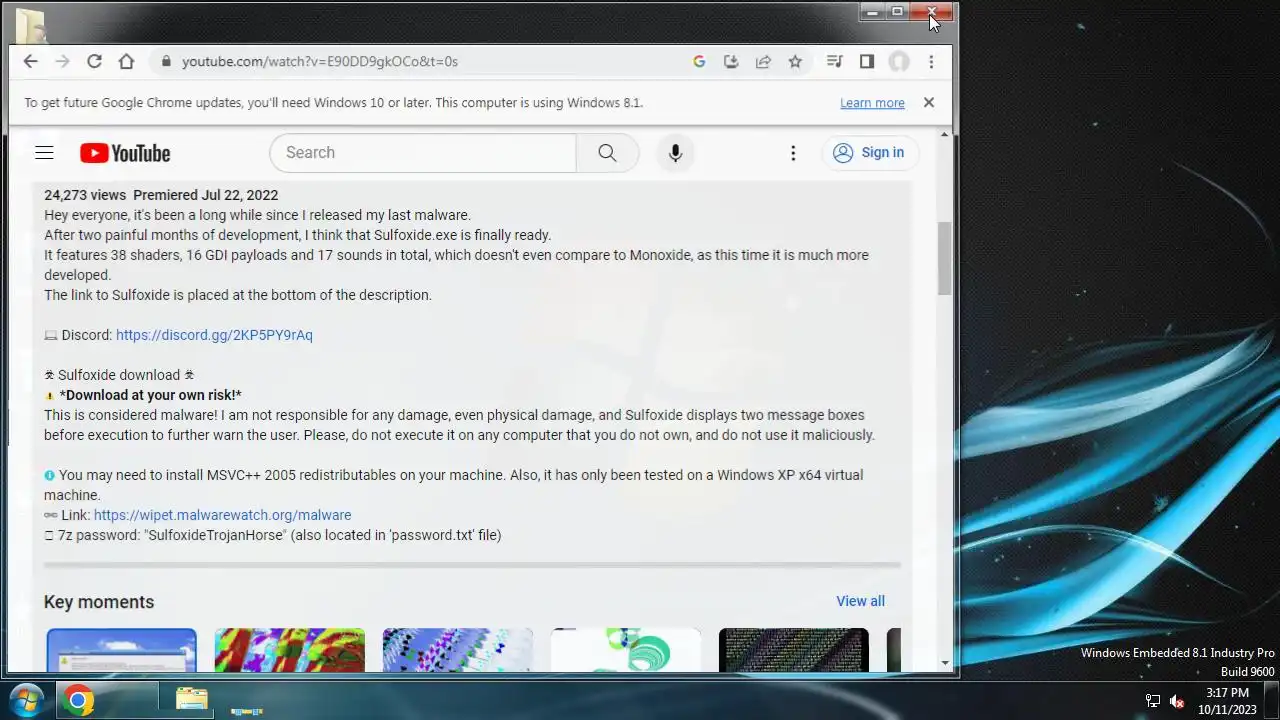Open the red-green glitch key moment thumbnail
Image resolution: width=1280 pixels, height=720 pixels.
(289, 650)
